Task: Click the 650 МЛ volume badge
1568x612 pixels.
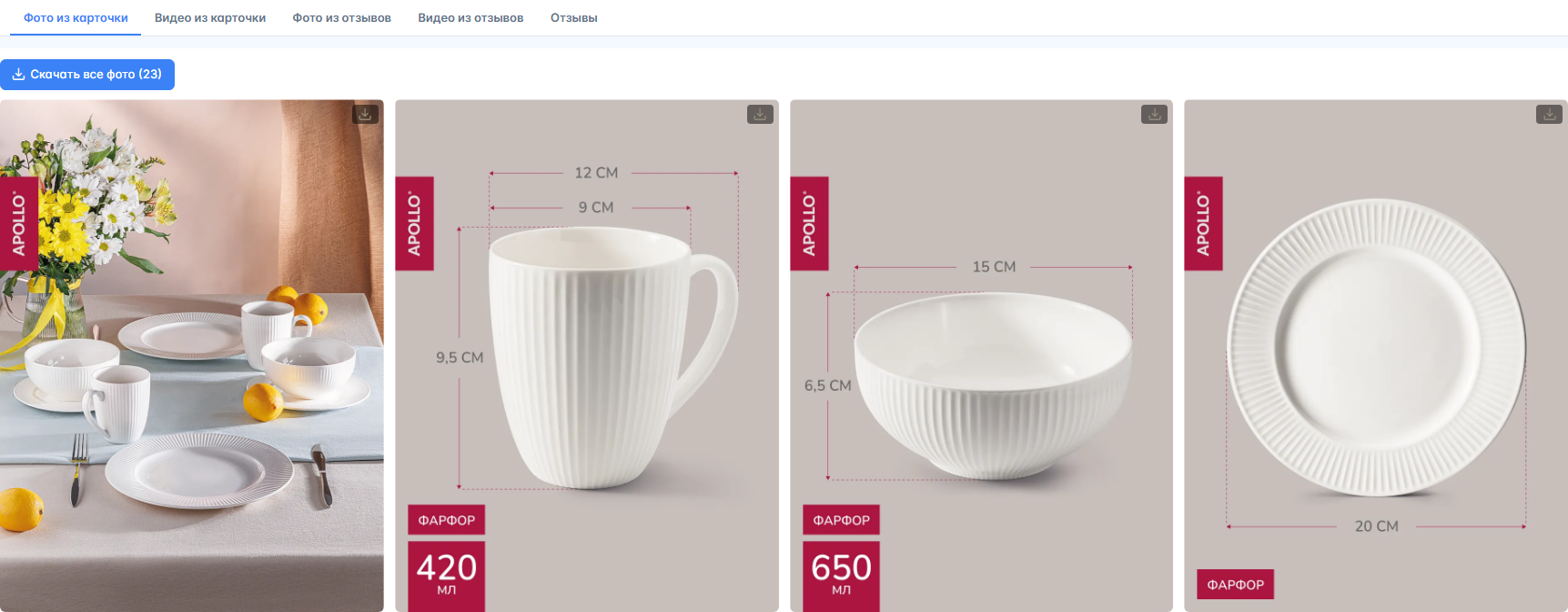Action: pyautogui.click(x=841, y=575)
